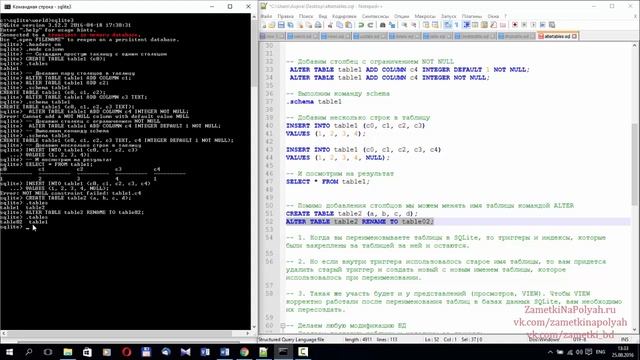Open the Windows Store taskbar icon

(87, 352)
